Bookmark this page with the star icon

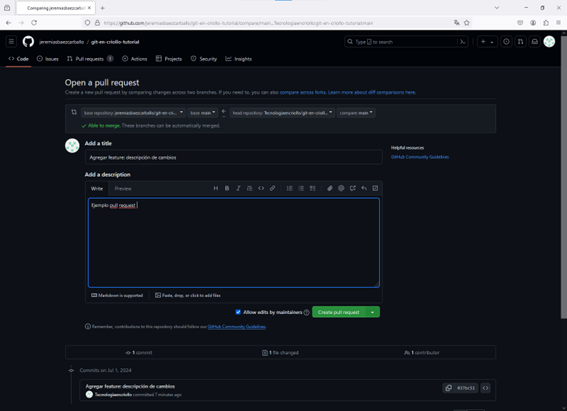[467, 23]
